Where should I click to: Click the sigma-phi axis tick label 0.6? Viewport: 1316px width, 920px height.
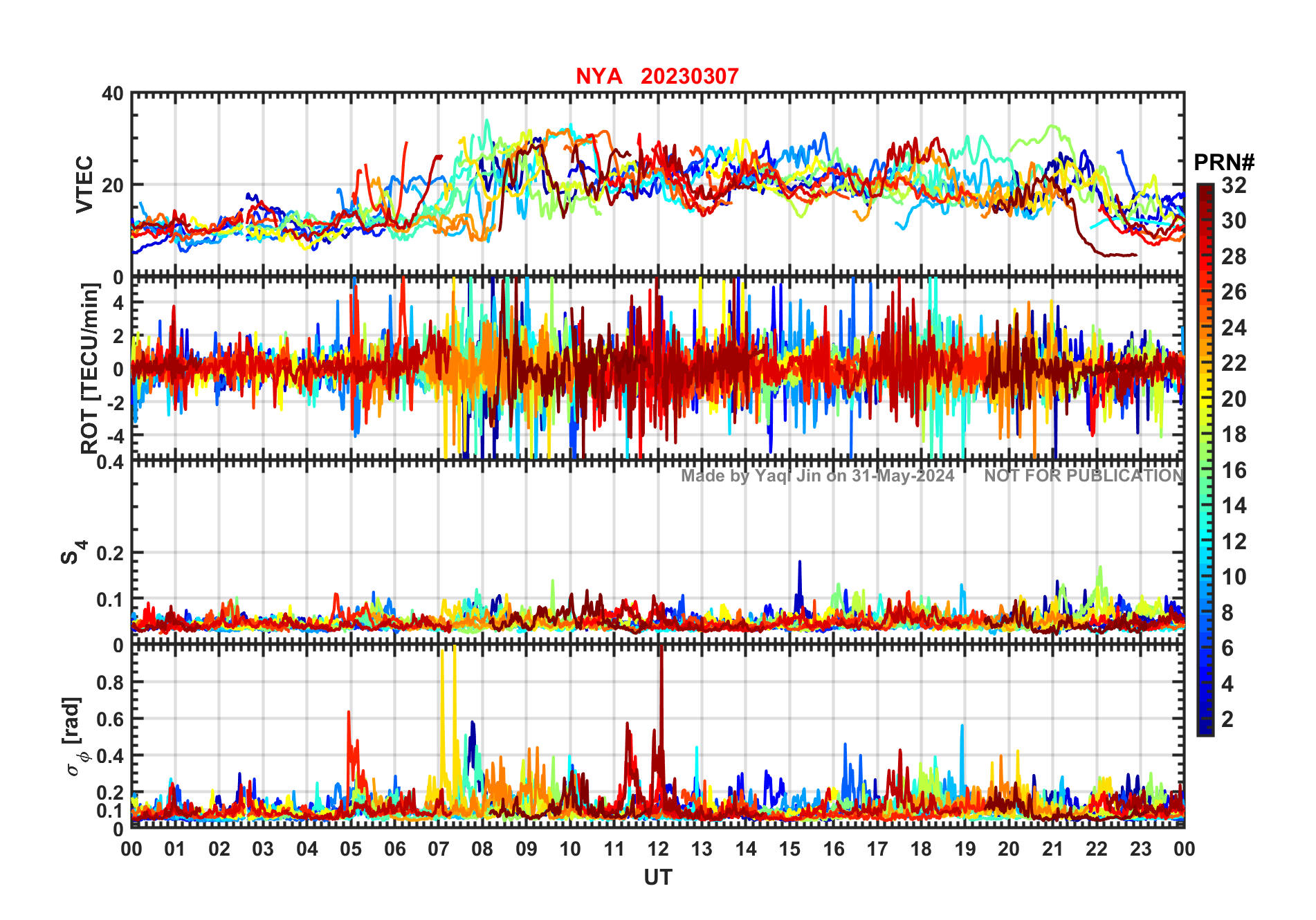(110, 719)
